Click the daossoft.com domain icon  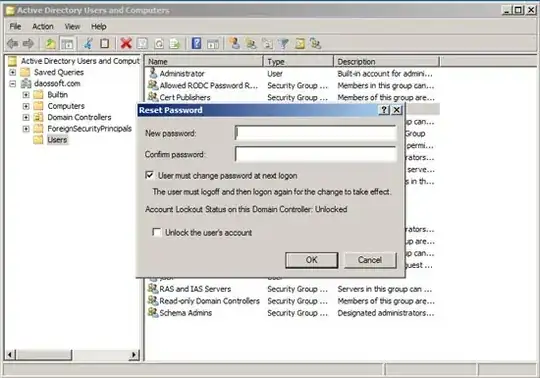point(26,83)
